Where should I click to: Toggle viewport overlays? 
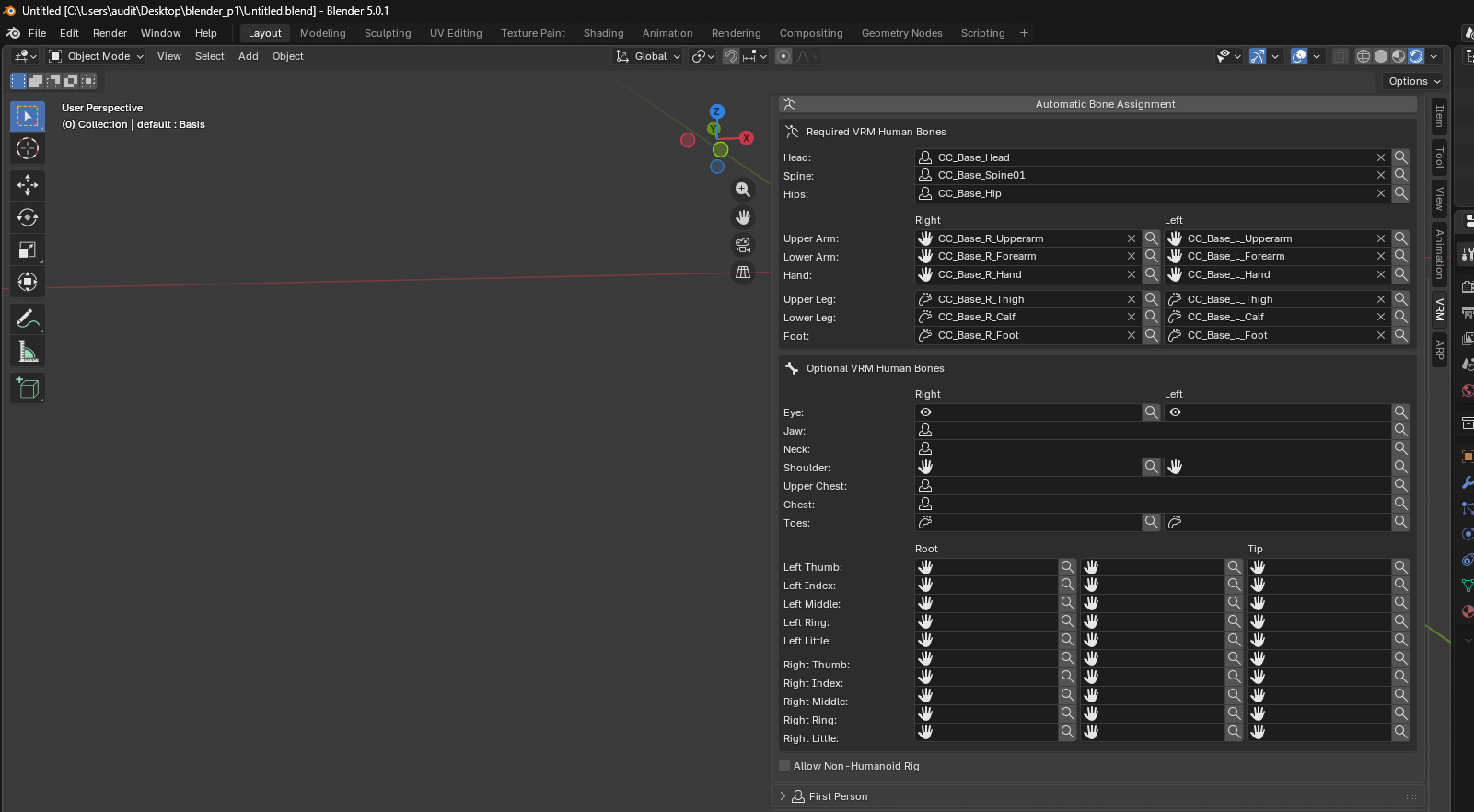[x=1299, y=56]
